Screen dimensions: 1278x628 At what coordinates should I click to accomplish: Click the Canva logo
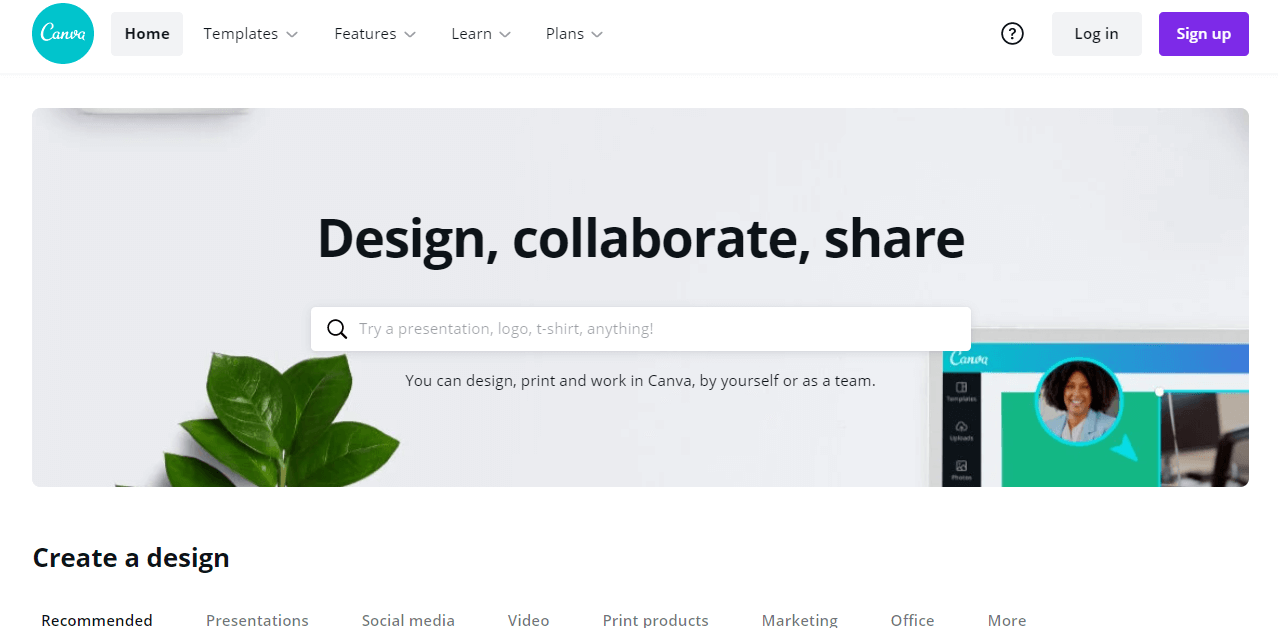(63, 34)
